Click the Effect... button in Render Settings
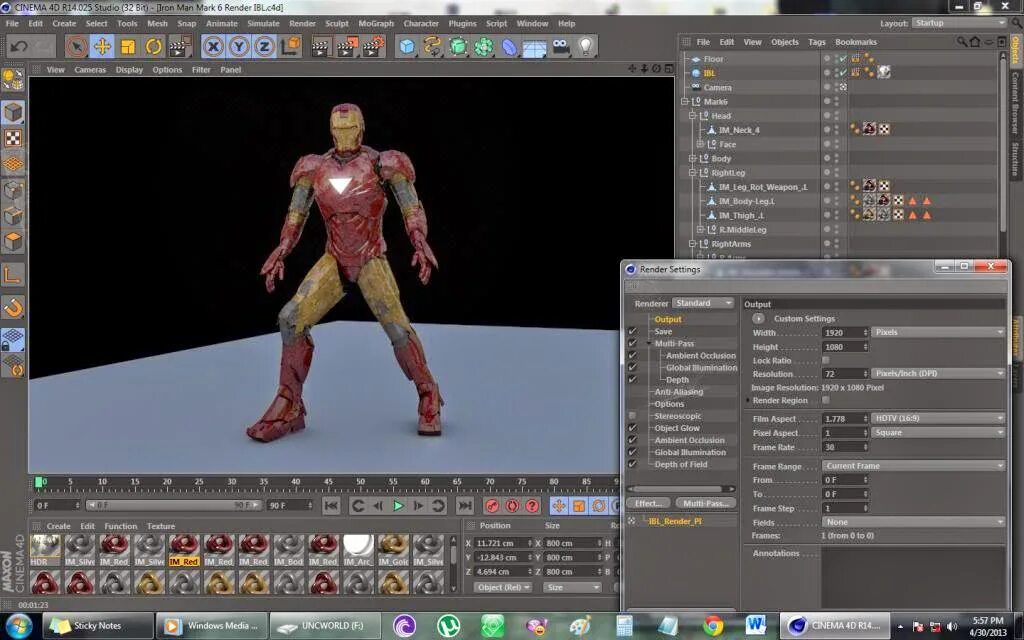The width and height of the screenshot is (1024, 640). coord(648,503)
